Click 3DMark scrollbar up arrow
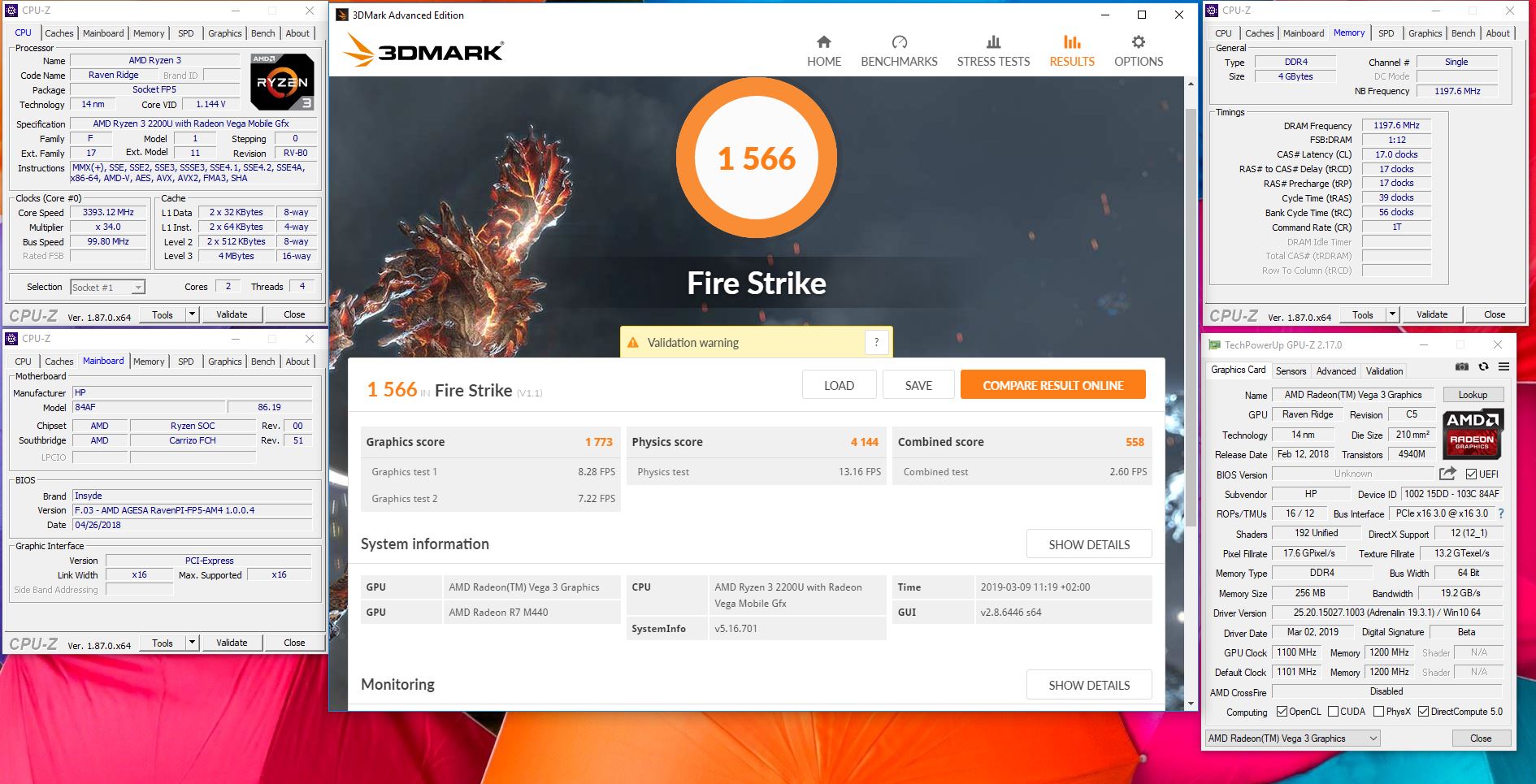The width and height of the screenshot is (1536, 784). [1191, 84]
